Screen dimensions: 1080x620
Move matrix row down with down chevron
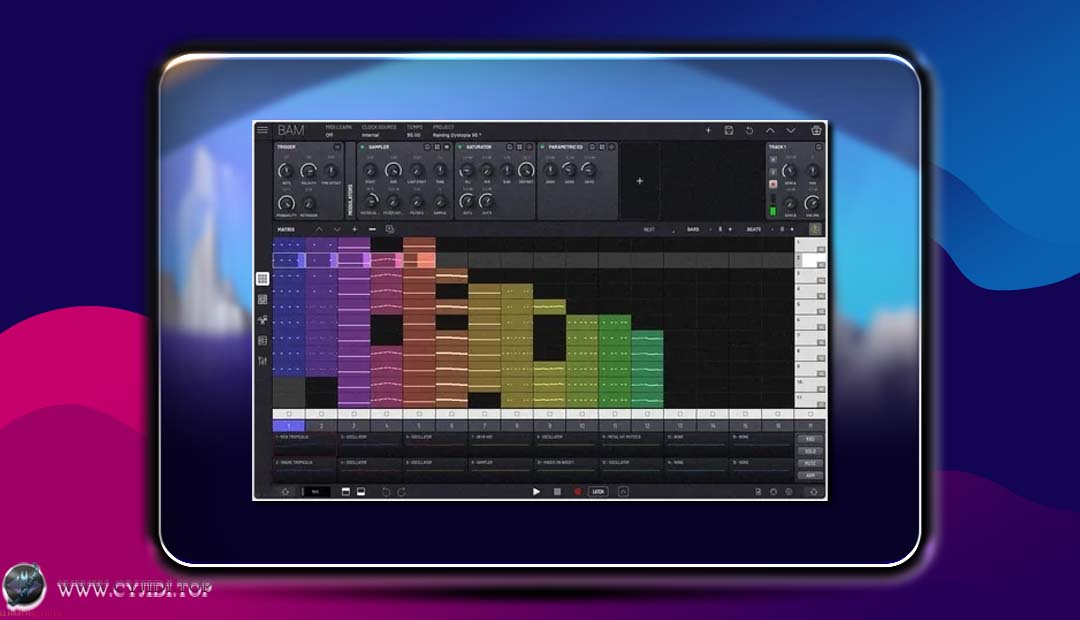point(337,229)
